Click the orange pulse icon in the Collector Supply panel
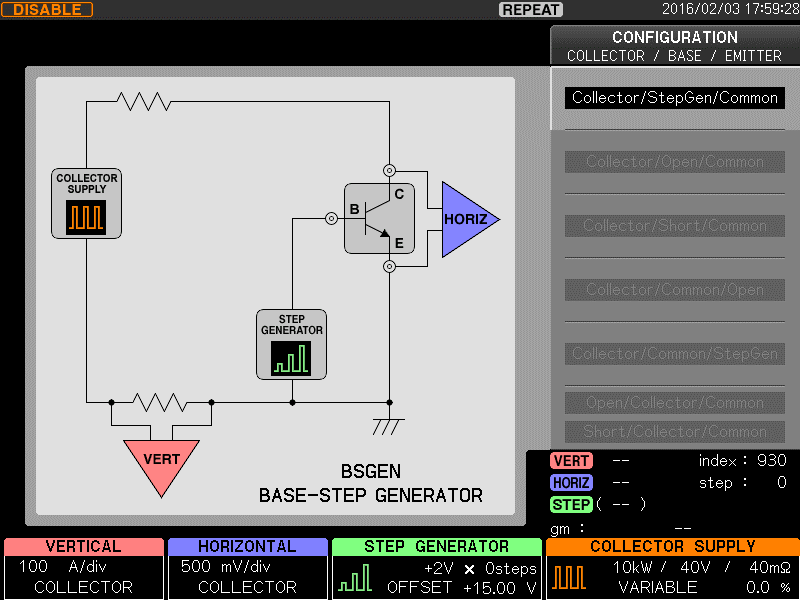The width and height of the screenshot is (800, 600). click(x=569, y=578)
